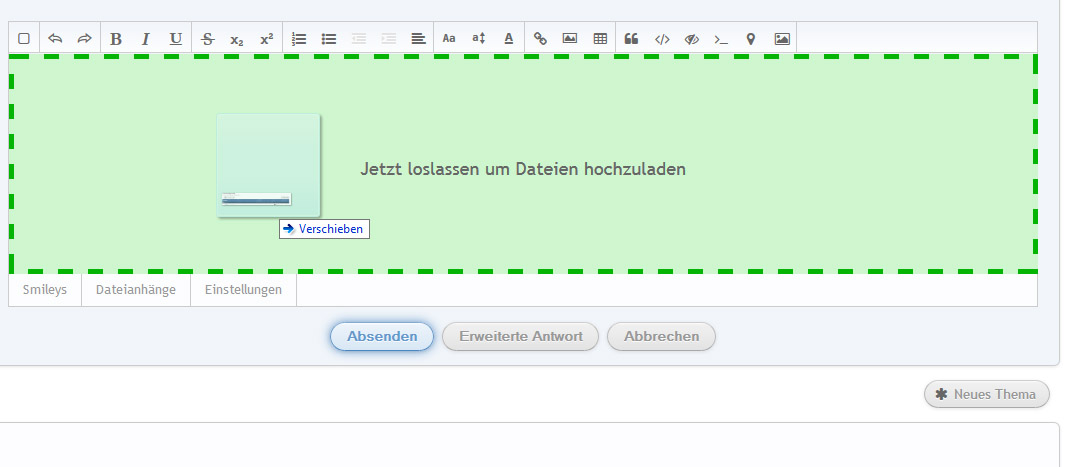
Task: Insert a bulleted list
Action: (x=328, y=39)
